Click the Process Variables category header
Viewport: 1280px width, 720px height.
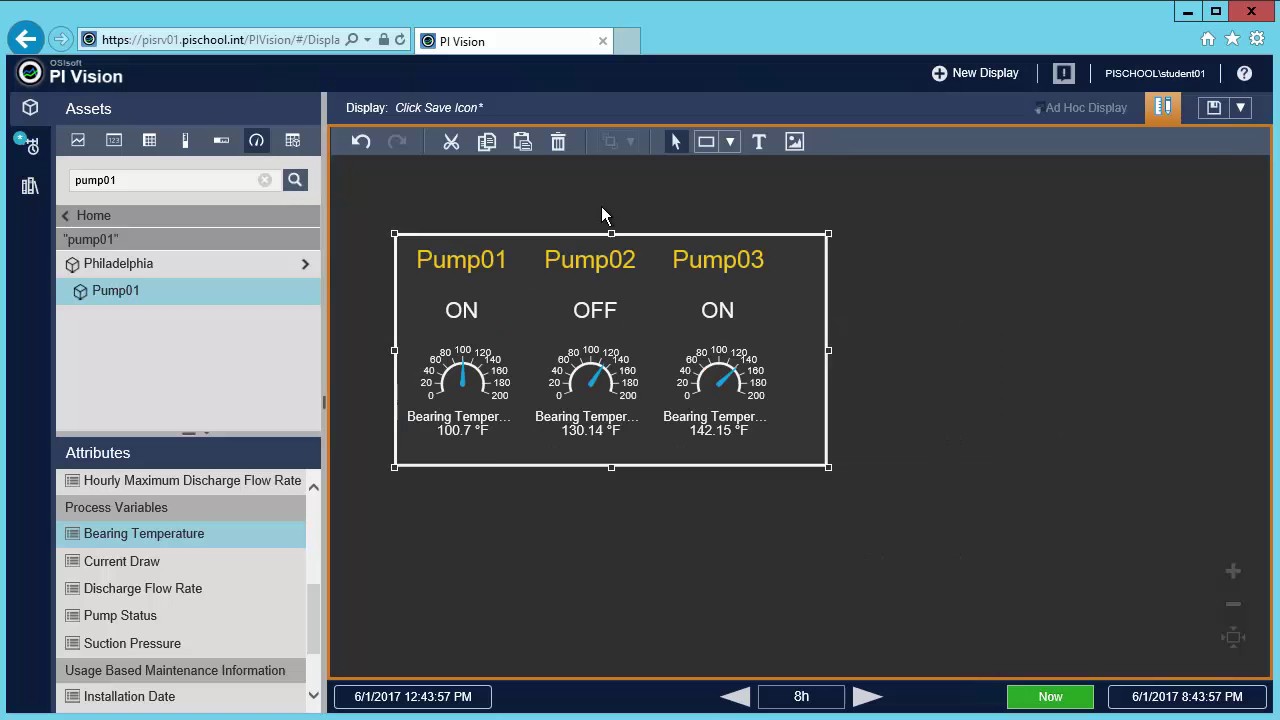[180, 508]
